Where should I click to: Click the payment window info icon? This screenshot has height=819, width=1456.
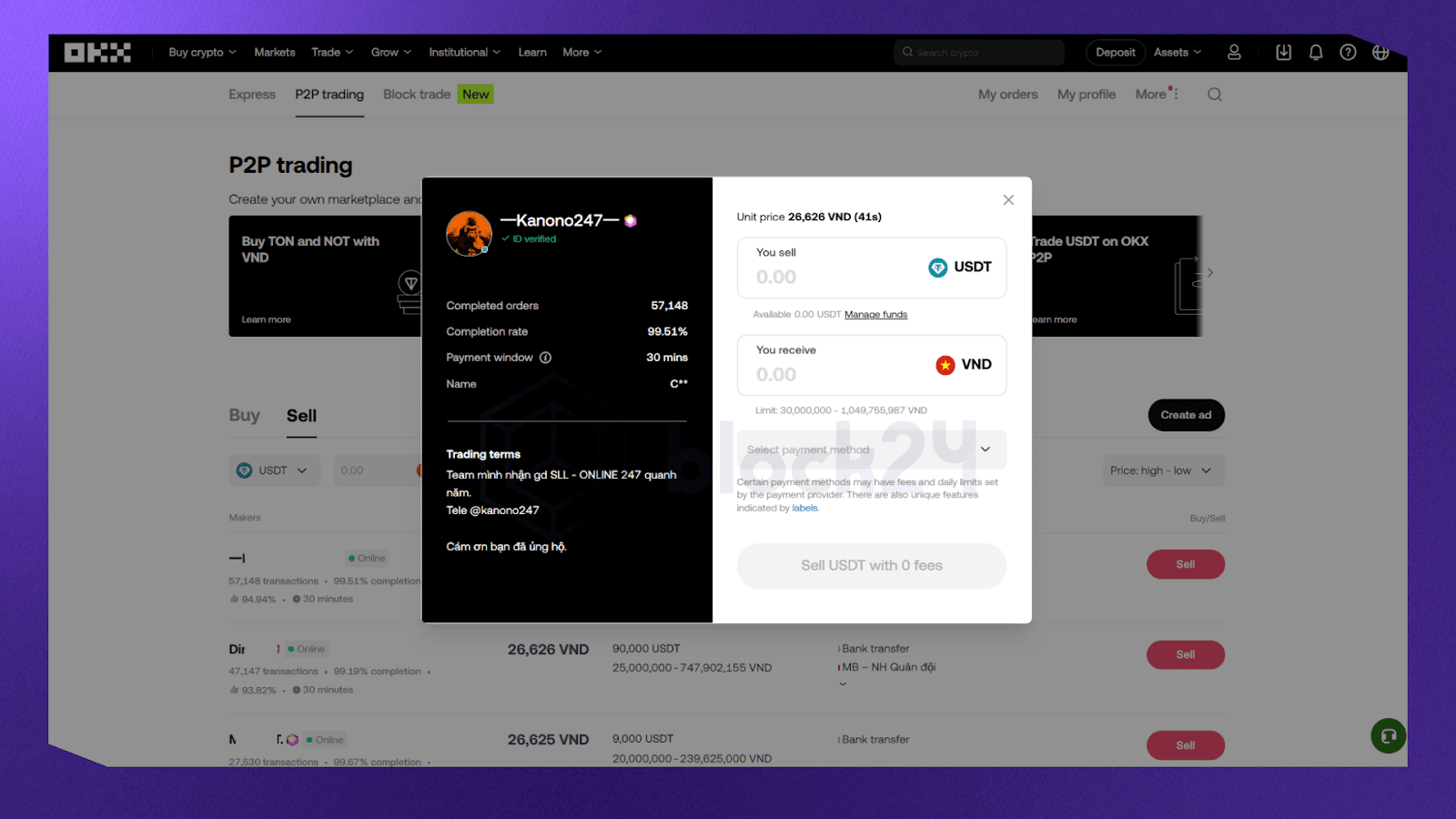(545, 358)
